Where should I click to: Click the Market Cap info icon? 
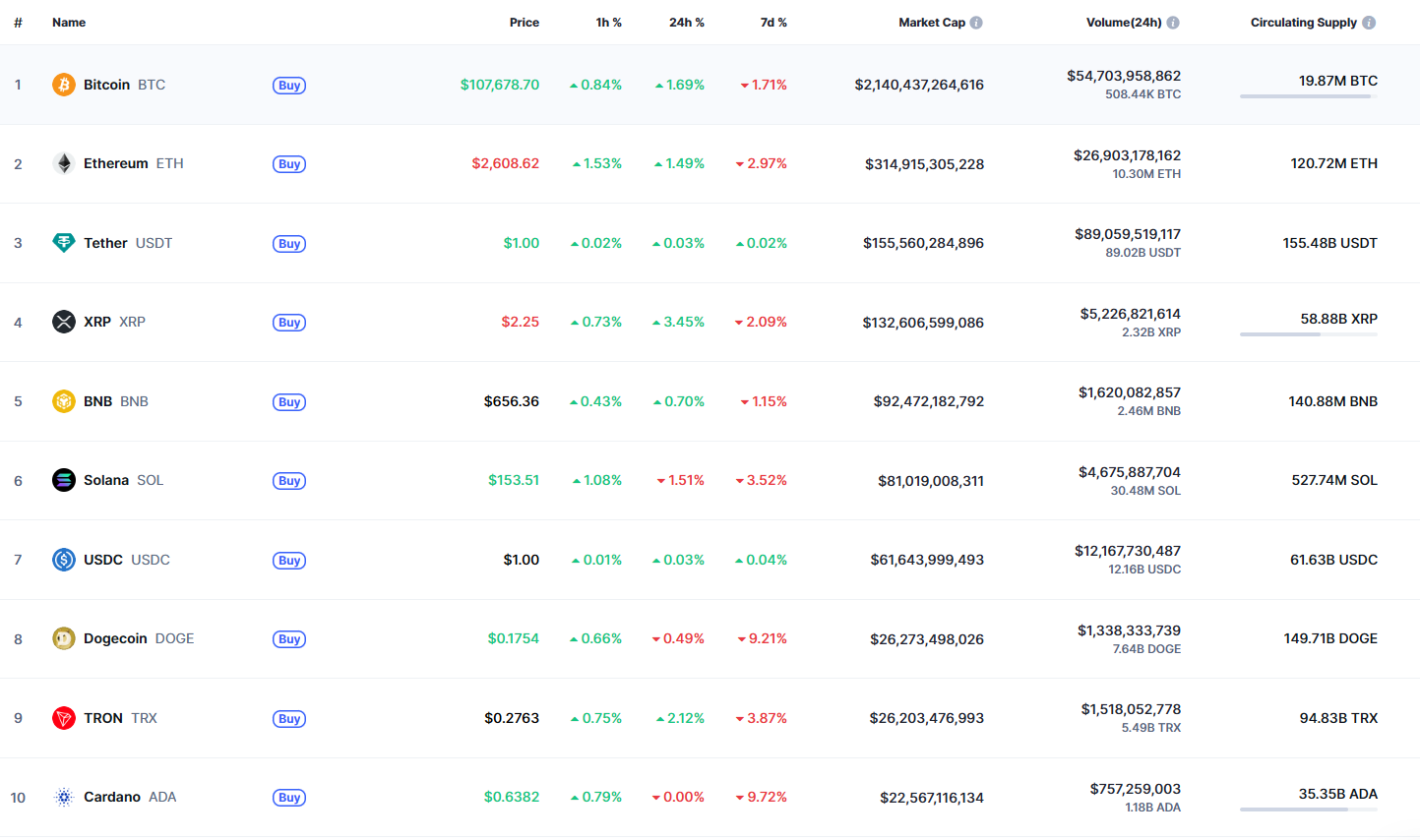[976, 23]
